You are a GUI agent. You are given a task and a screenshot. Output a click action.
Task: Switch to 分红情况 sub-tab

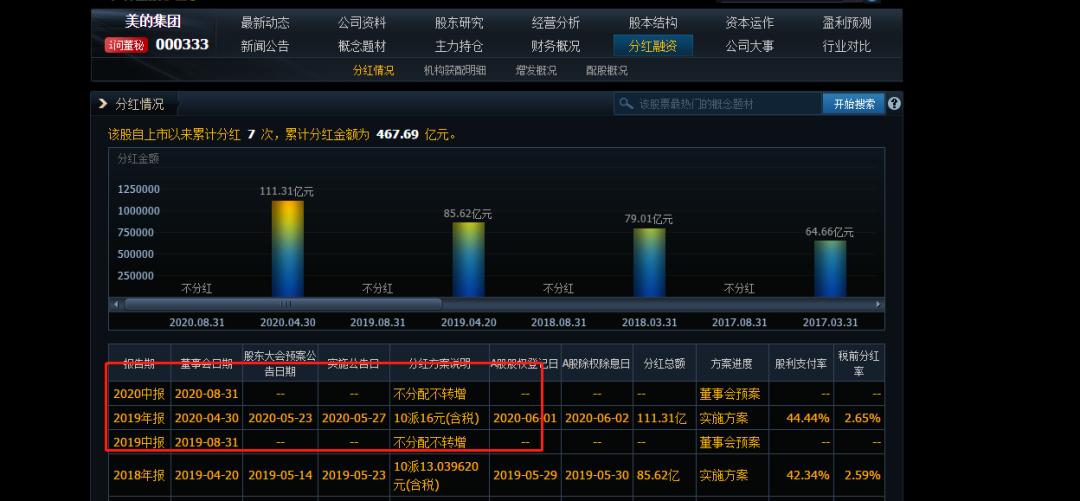coord(373,70)
